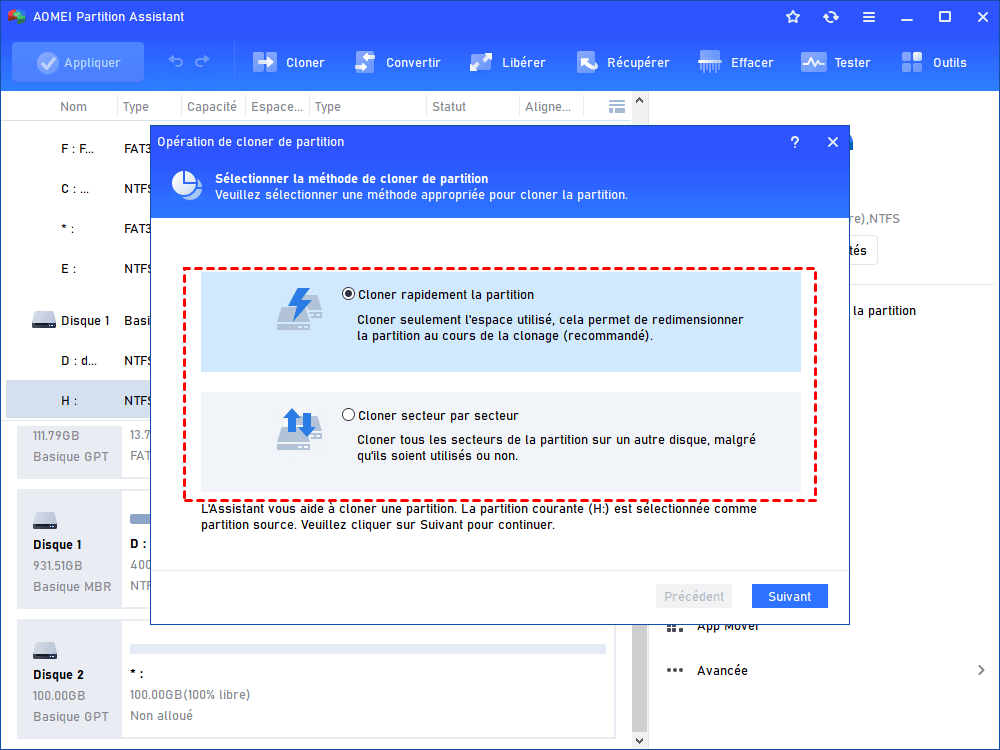1000x750 pixels.
Task: Open the Tester tool
Action: [x=835, y=62]
